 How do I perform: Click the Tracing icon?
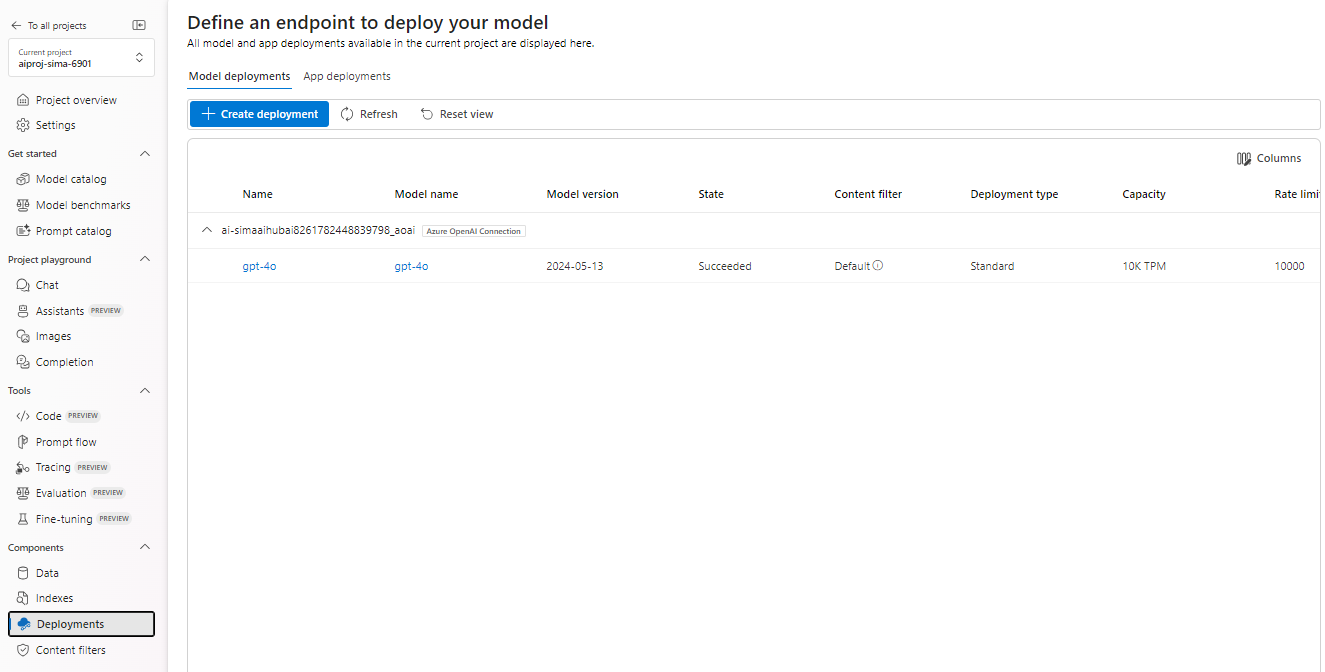click(x=23, y=467)
